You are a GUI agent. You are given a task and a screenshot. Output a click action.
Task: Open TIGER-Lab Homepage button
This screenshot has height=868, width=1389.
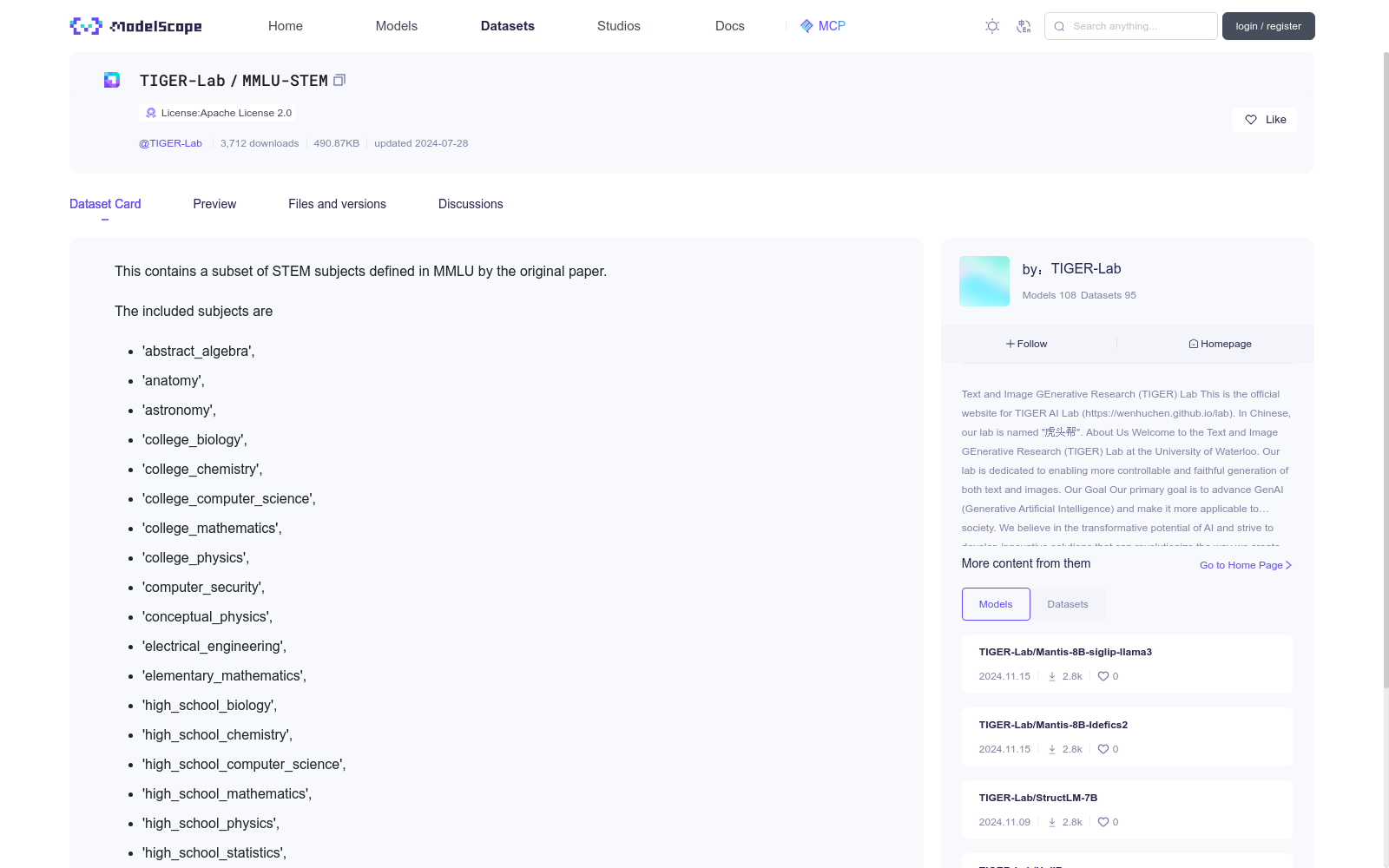tap(1221, 344)
